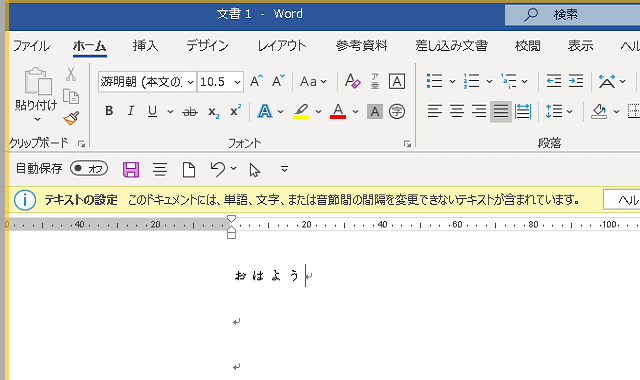Expand multilevel list dropdown arrow

coord(524,81)
